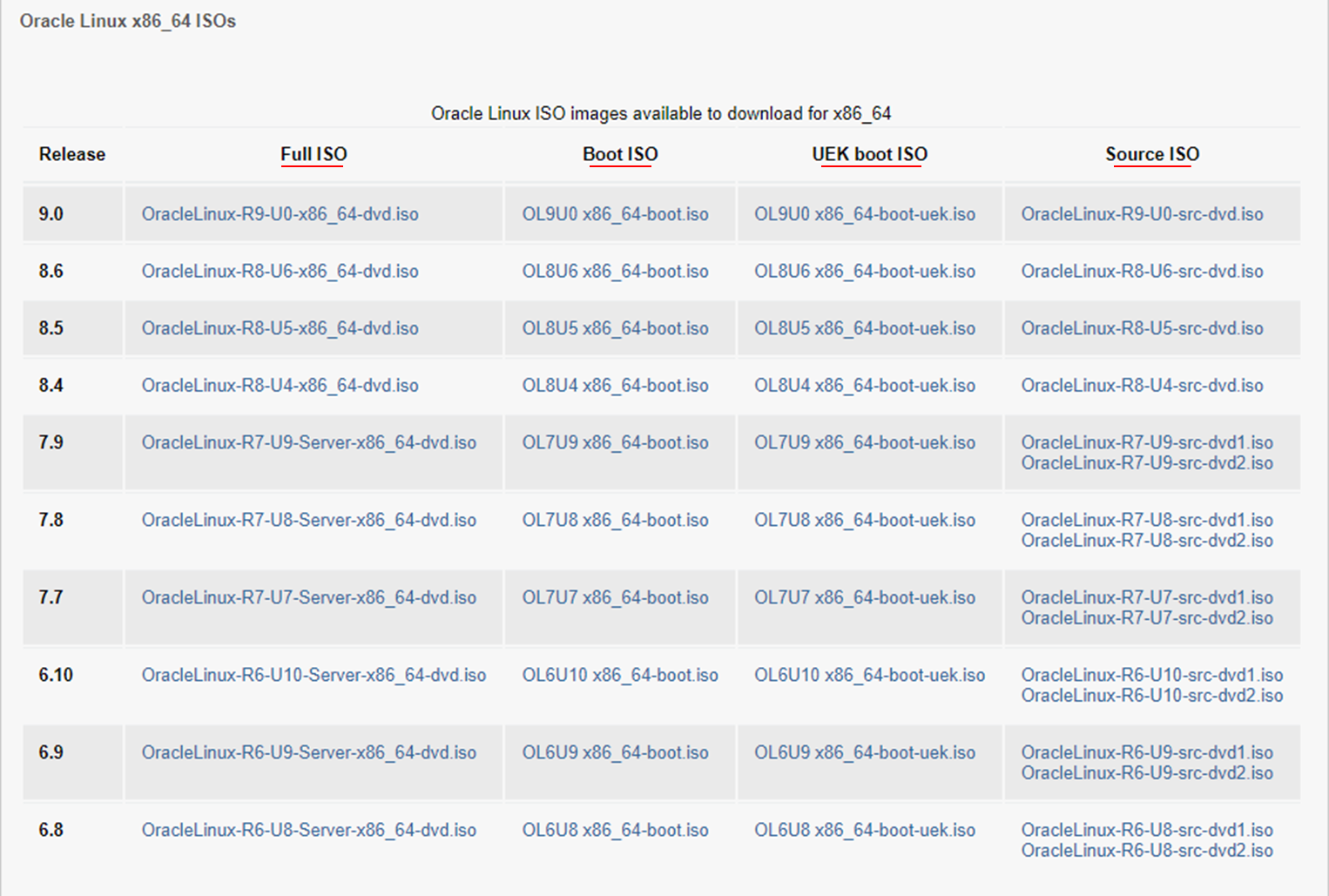This screenshot has width=1329, height=896.
Task: Select release 9.0 row label
Action: pos(51,214)
